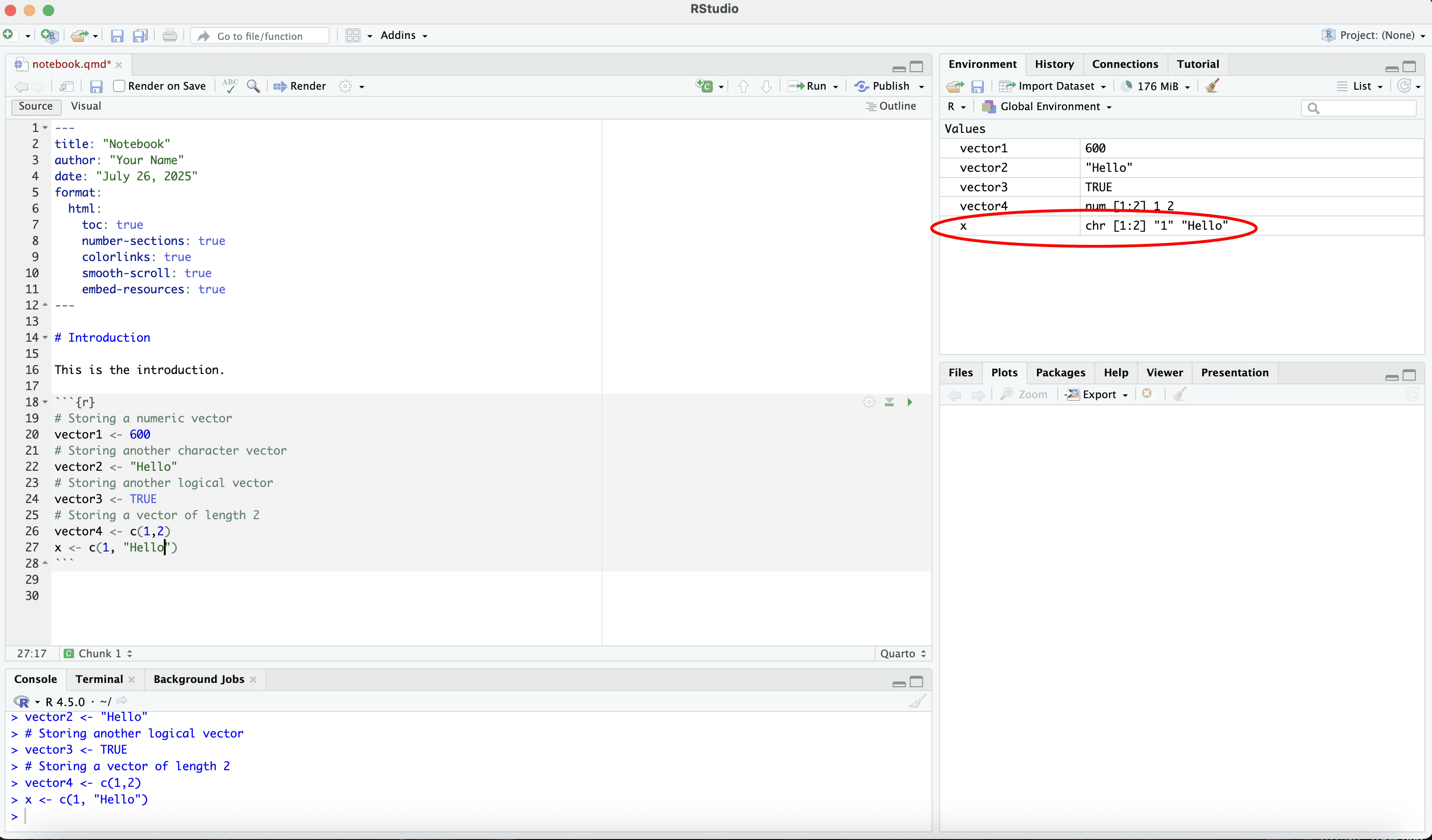Click the run all chunks above icon
Viewport: 1432px width, 840px height.
point(889,402)
